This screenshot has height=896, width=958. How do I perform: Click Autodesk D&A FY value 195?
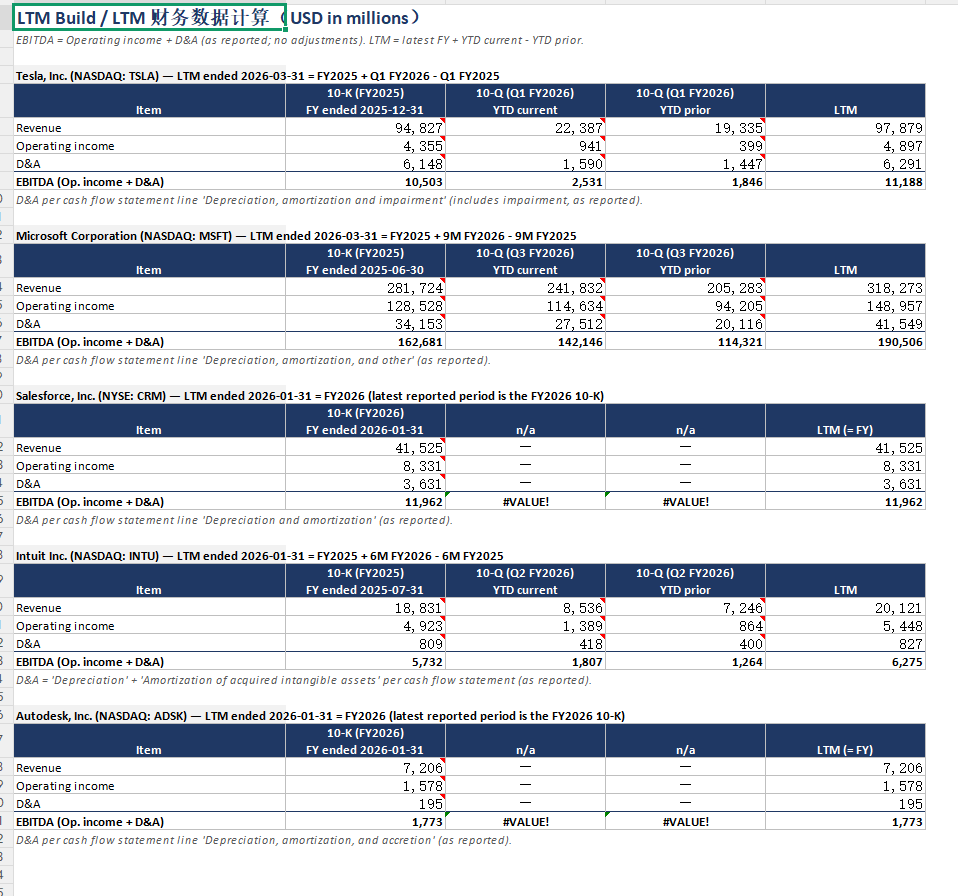click(365, 804)
